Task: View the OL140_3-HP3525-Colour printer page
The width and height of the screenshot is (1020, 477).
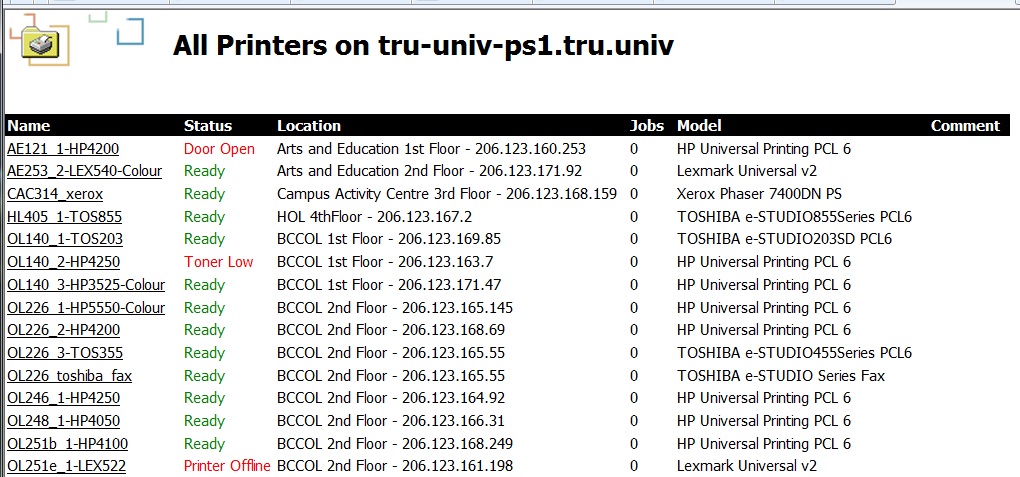Action: [x=86, y=285]
